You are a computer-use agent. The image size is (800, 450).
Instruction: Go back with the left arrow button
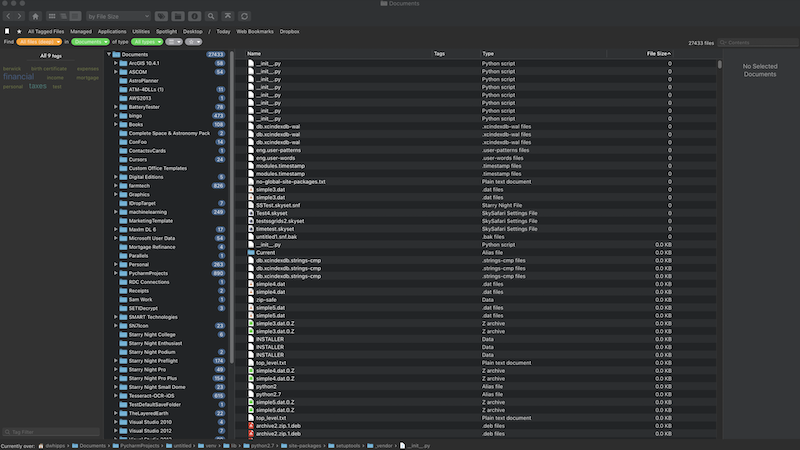point(10,17)
